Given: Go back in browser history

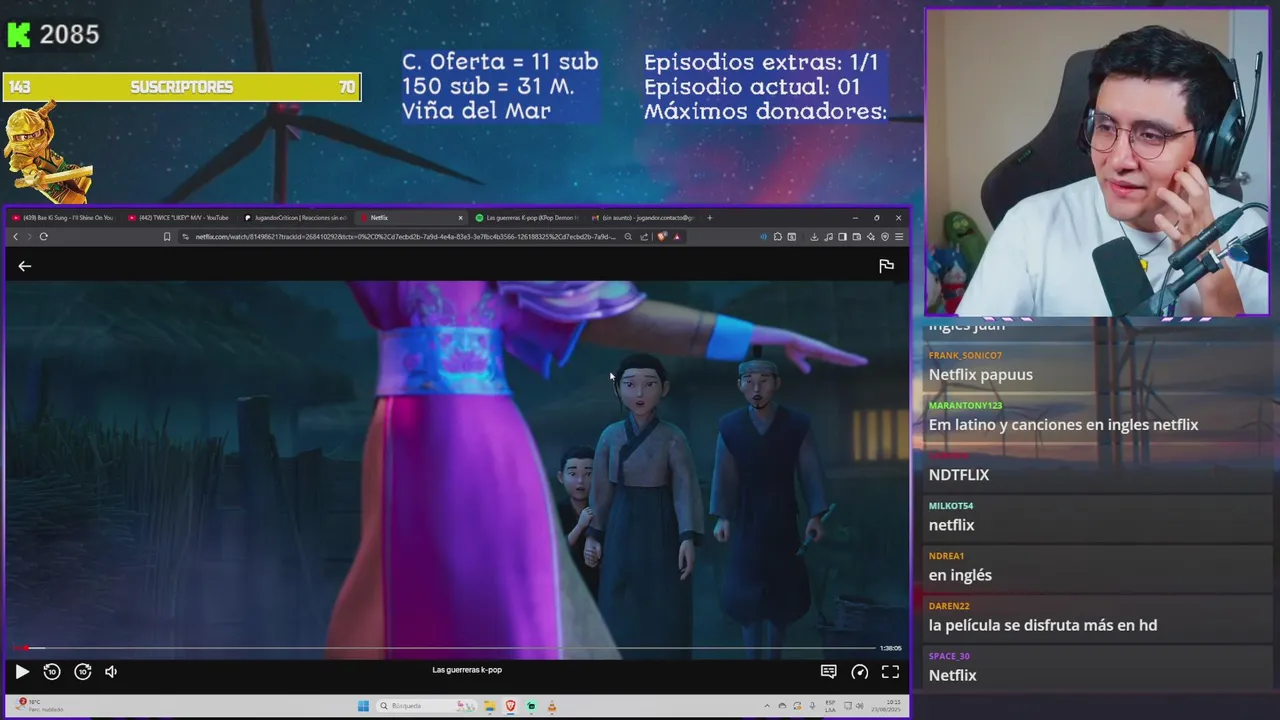Looking at the screenshot, I should coord(15,237).
